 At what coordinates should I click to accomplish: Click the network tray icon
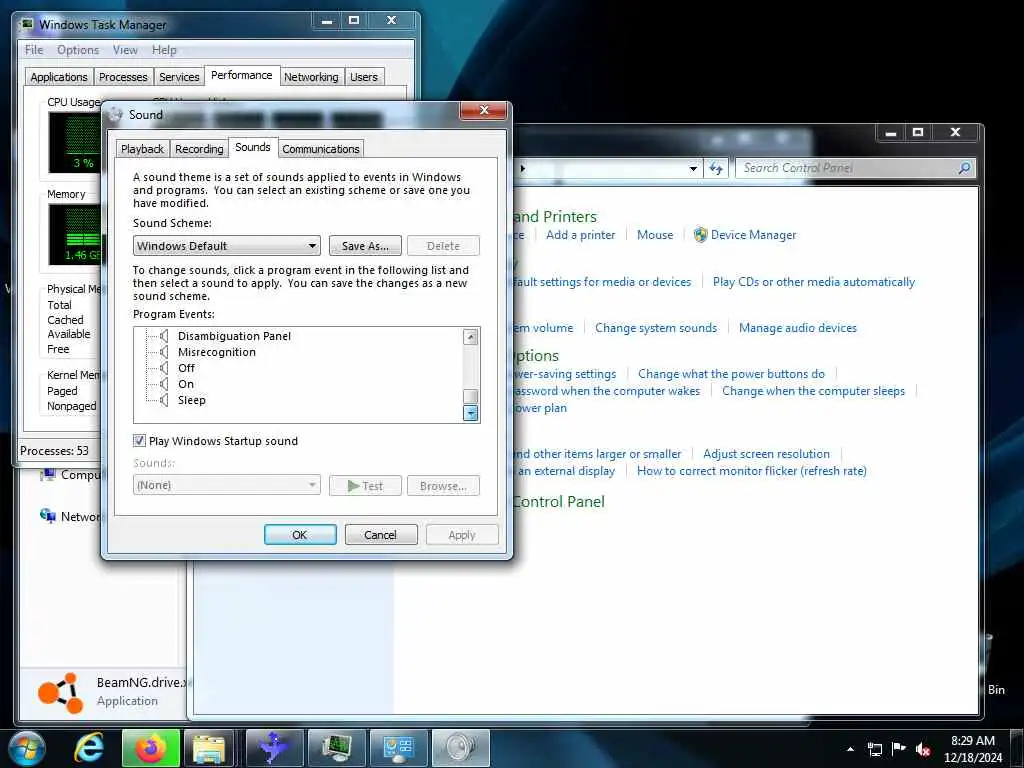(874, 749)
